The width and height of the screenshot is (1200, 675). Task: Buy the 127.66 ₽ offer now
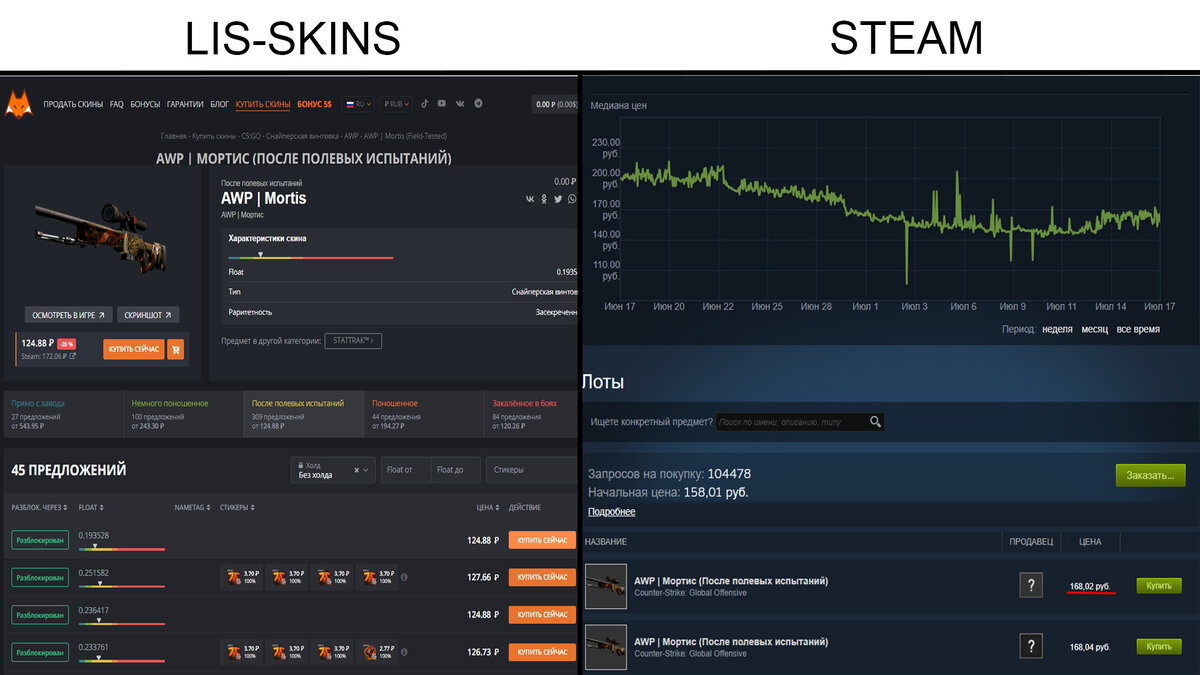(542, 577)
